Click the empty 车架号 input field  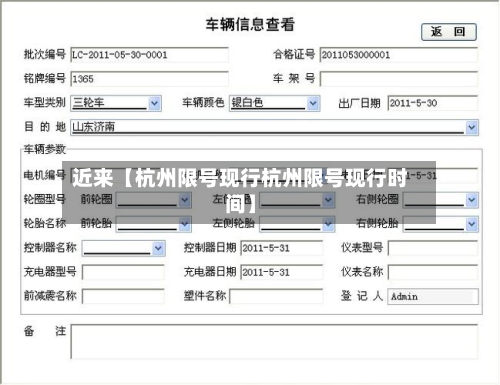click(x=399, y=79)
